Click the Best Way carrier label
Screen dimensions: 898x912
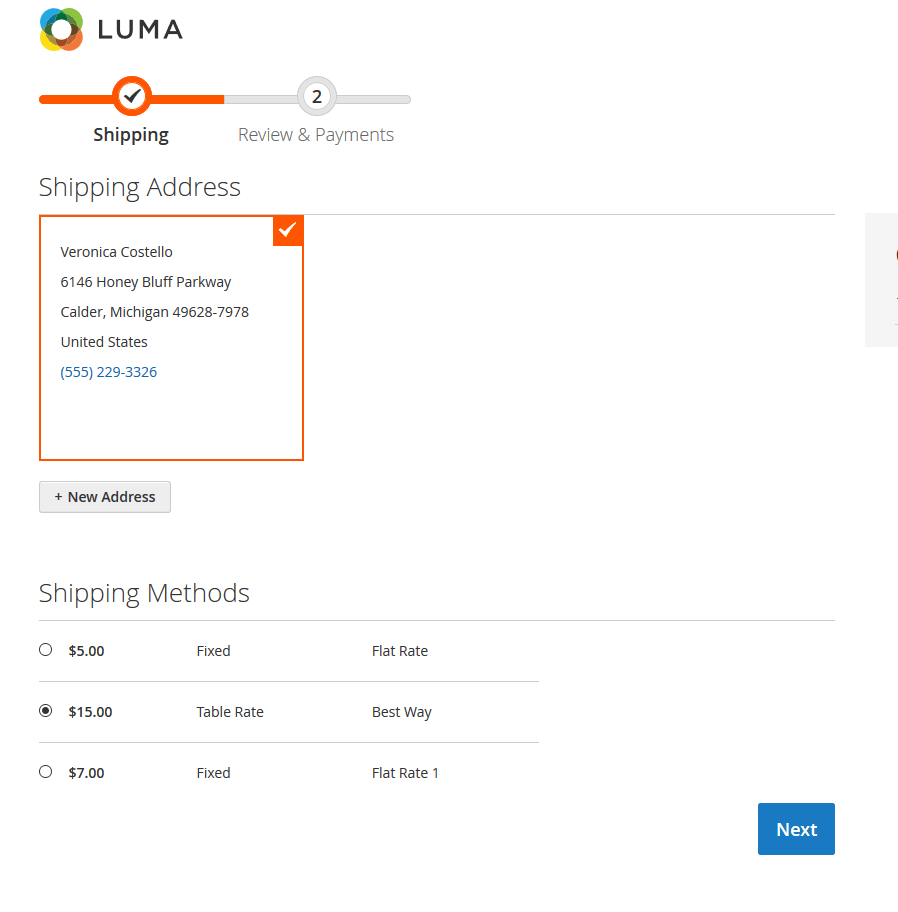click(402, 713)
